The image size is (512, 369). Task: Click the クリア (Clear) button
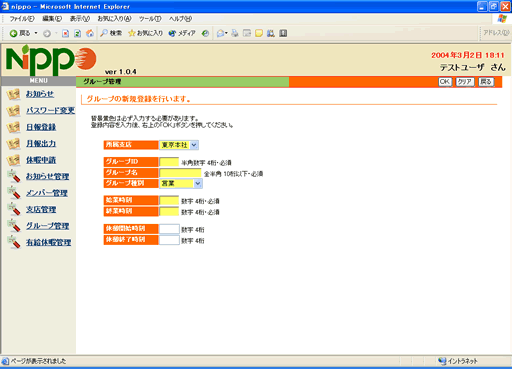(465, 82)
